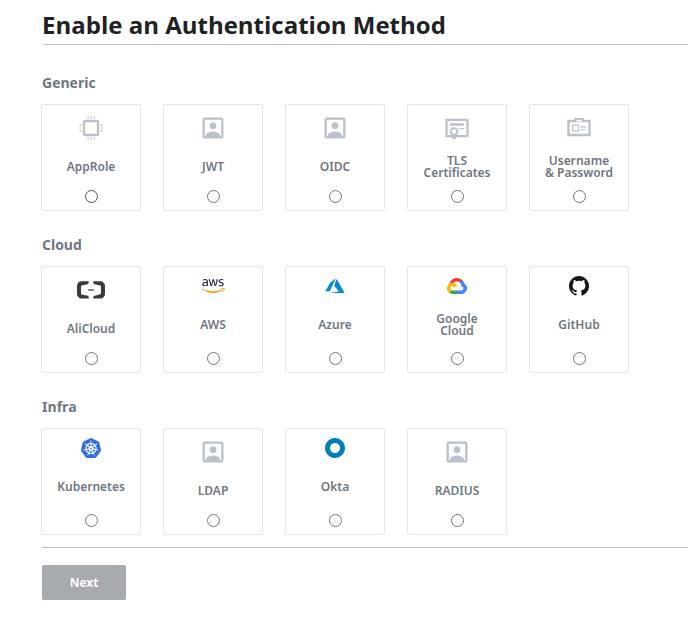Click the JWT label text

tap(213, 167)
